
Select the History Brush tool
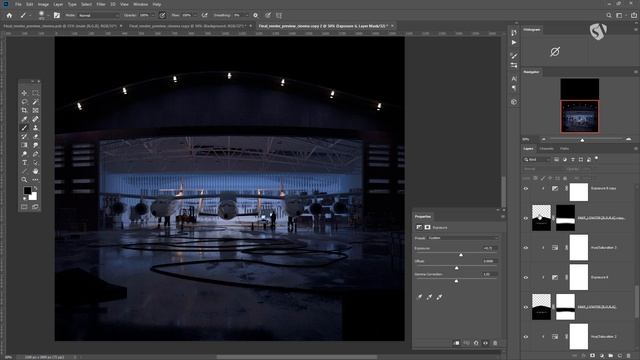[24, 136]
